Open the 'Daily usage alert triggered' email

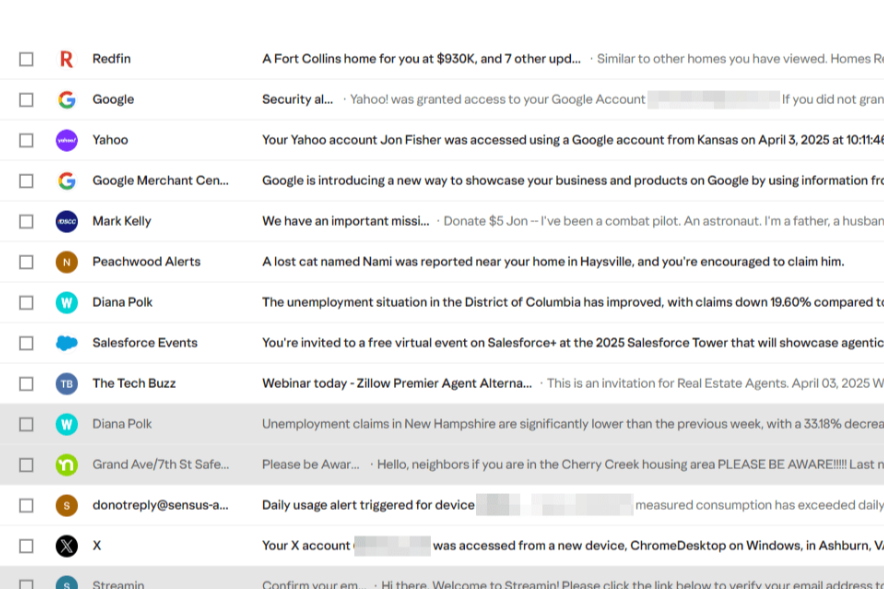click(368, 505)
